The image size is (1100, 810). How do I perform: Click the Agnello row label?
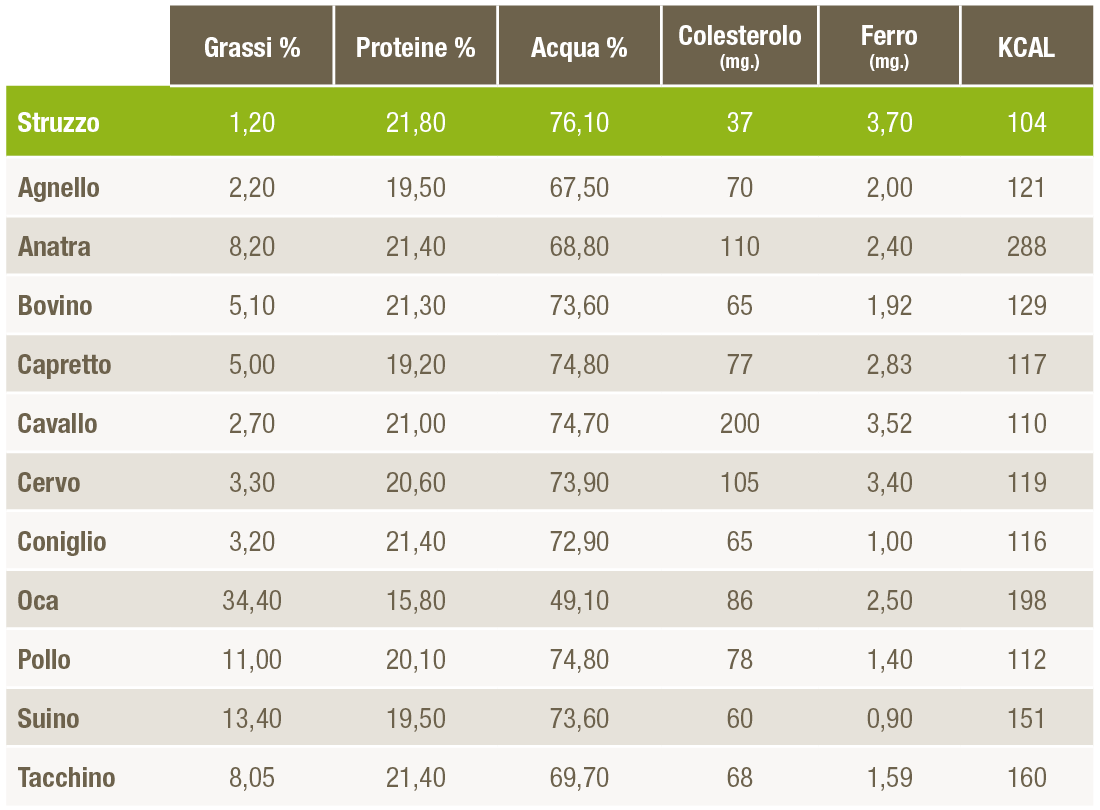[58, 188]
